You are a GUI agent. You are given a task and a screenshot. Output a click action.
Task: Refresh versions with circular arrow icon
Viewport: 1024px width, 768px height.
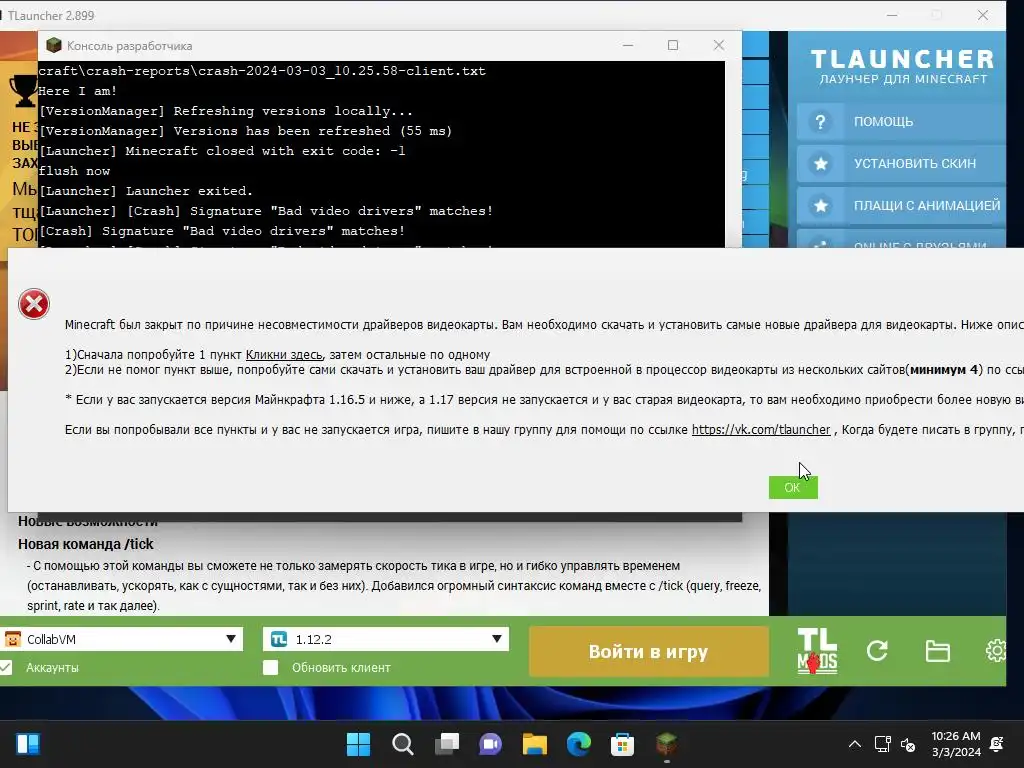(877, 650)
